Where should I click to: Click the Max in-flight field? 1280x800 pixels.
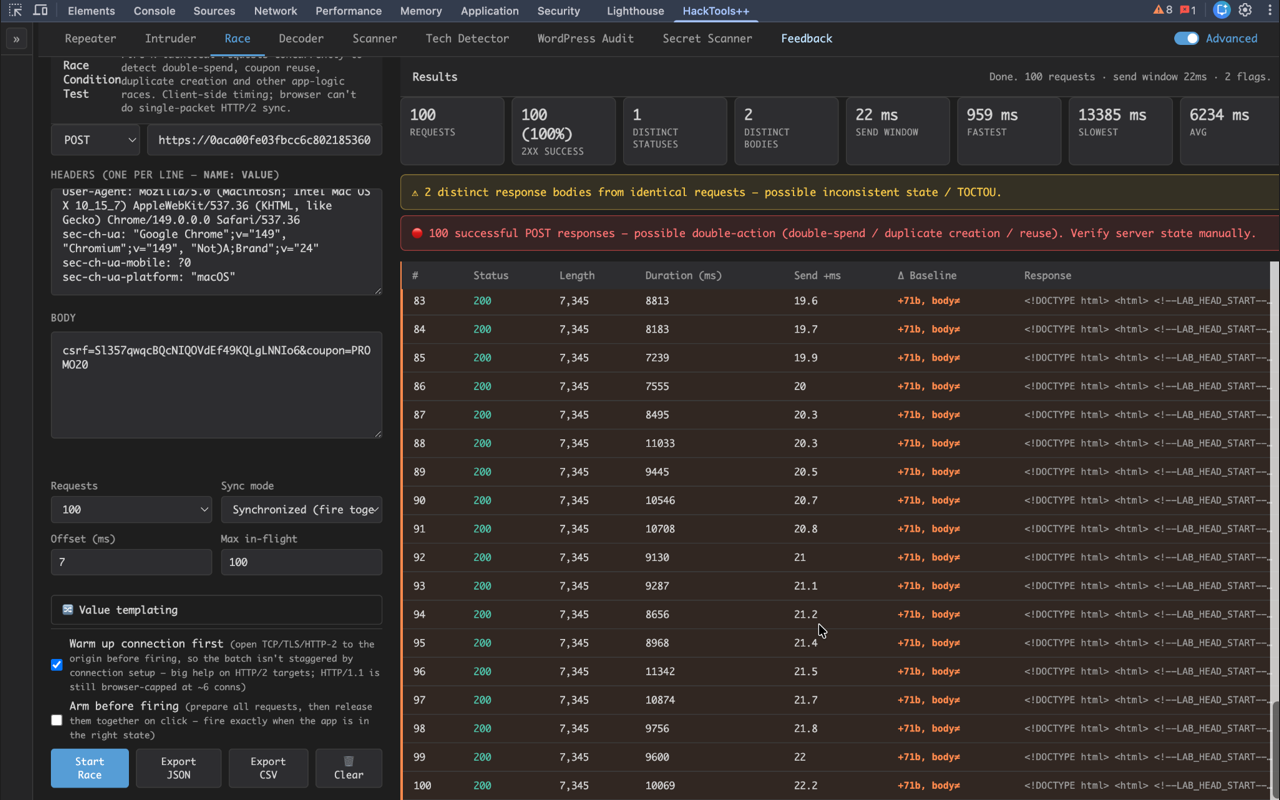[x=301, y=562]
